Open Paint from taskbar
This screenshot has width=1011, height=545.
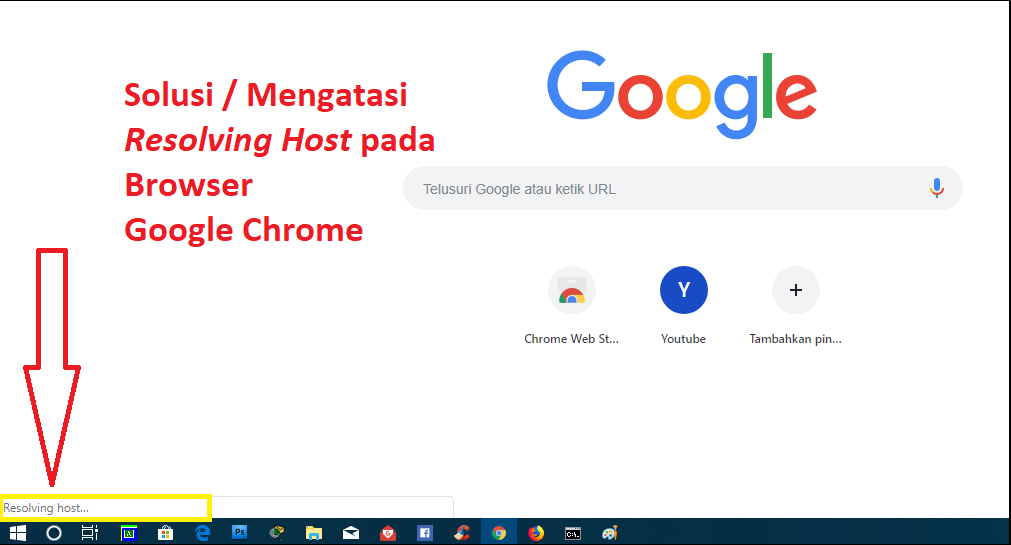(x=610, y=533)
